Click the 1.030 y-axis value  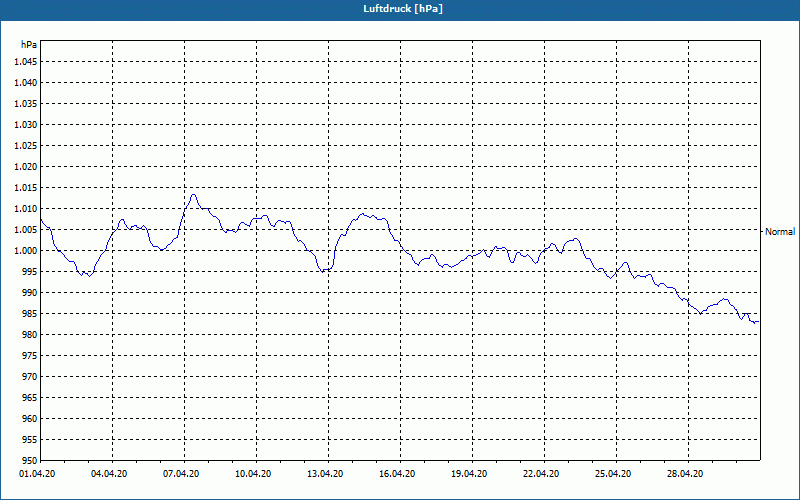point(26,124)
